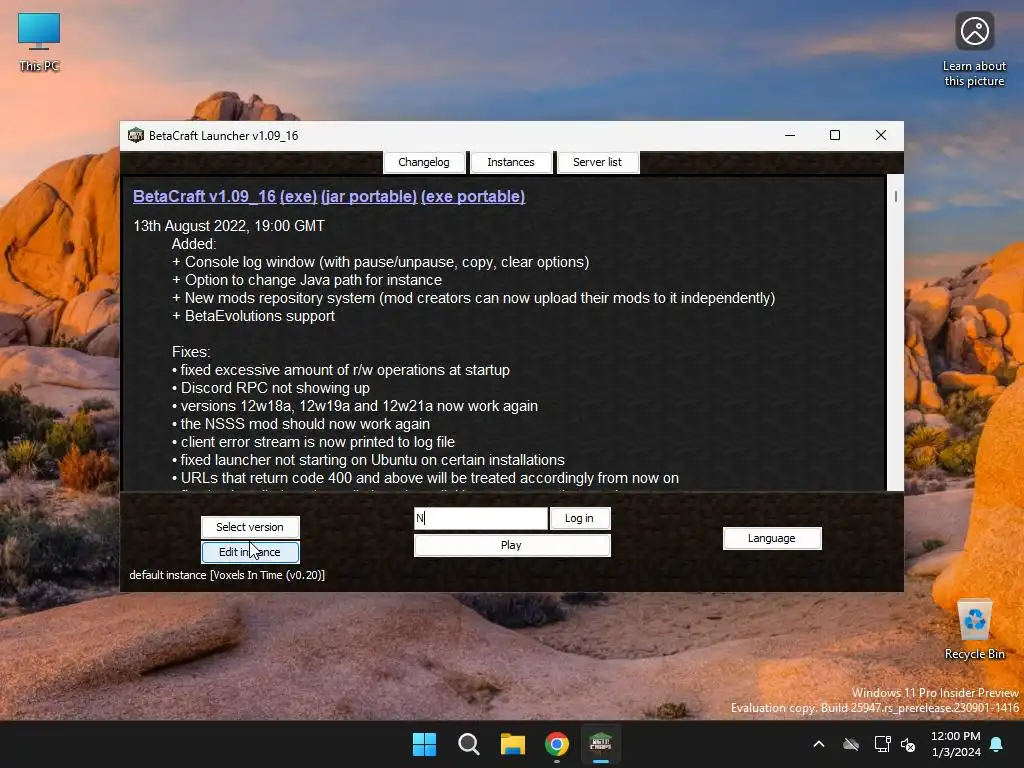Open the taskbar clock and date
1024x768 pixels.
[955, 744]
